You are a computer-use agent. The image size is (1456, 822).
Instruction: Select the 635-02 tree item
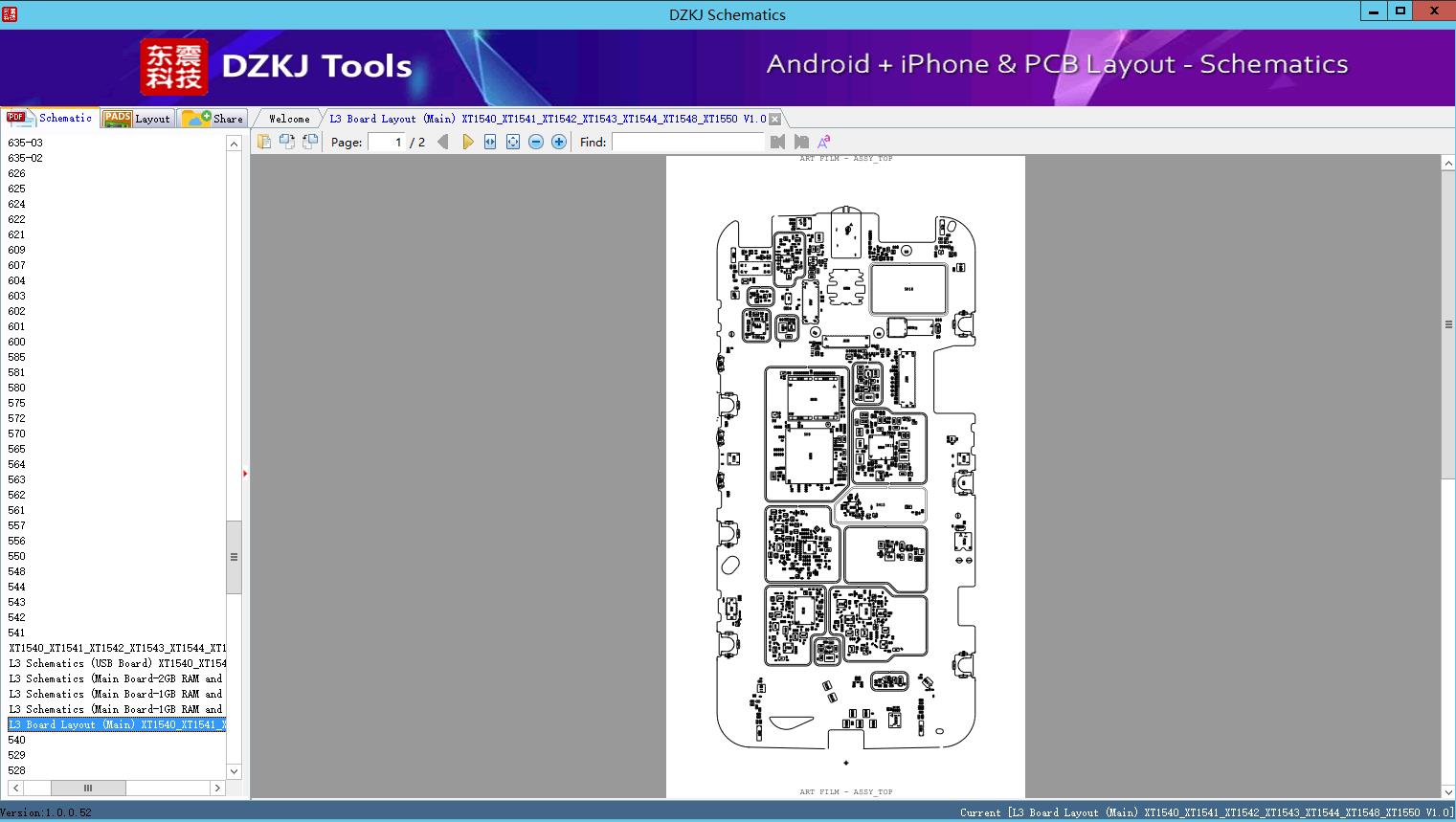tap(26, 158)
